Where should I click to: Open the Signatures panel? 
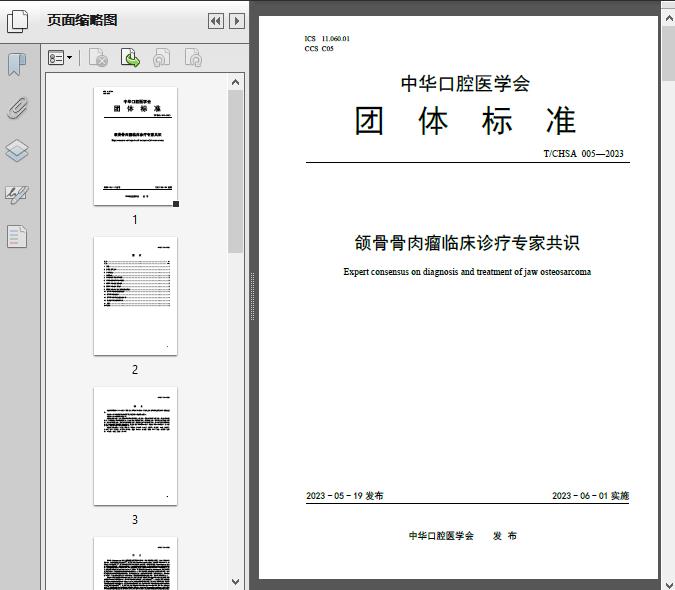tap(17, 194)
